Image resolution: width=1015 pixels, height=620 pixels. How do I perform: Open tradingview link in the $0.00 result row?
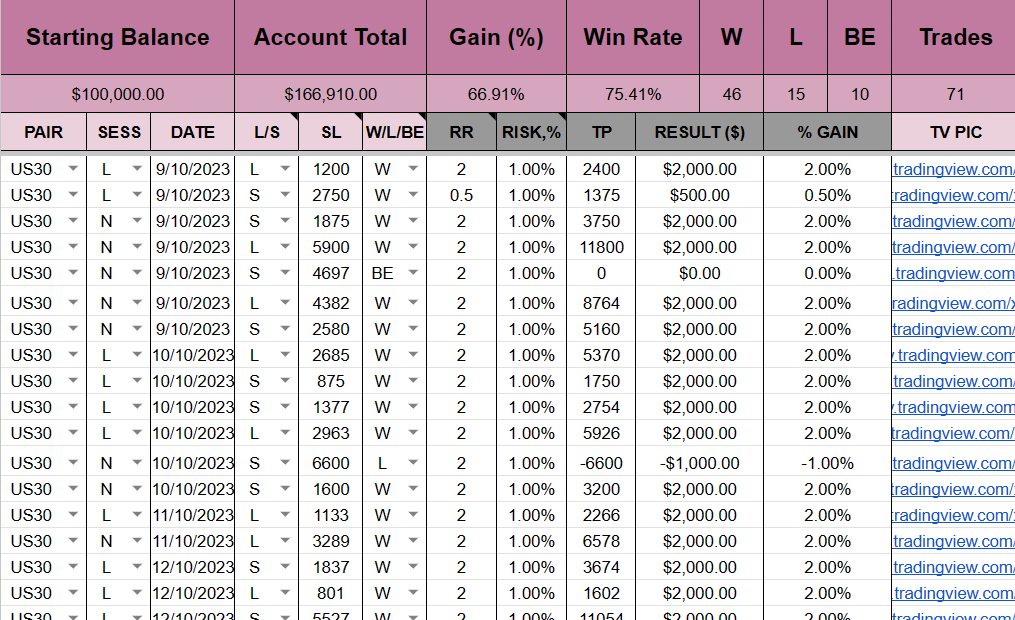[x=954, y=273]
